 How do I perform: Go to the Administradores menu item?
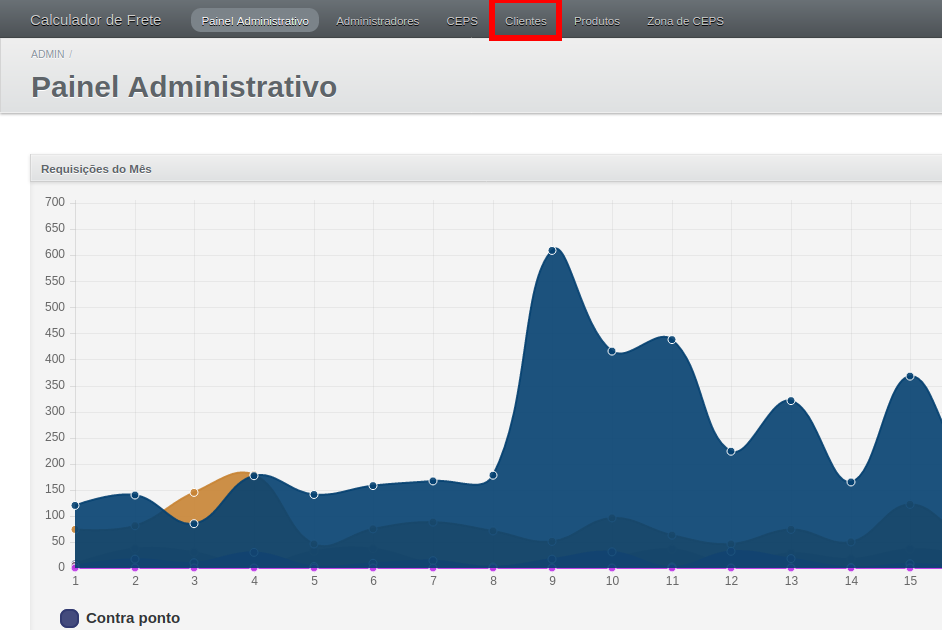377,21
